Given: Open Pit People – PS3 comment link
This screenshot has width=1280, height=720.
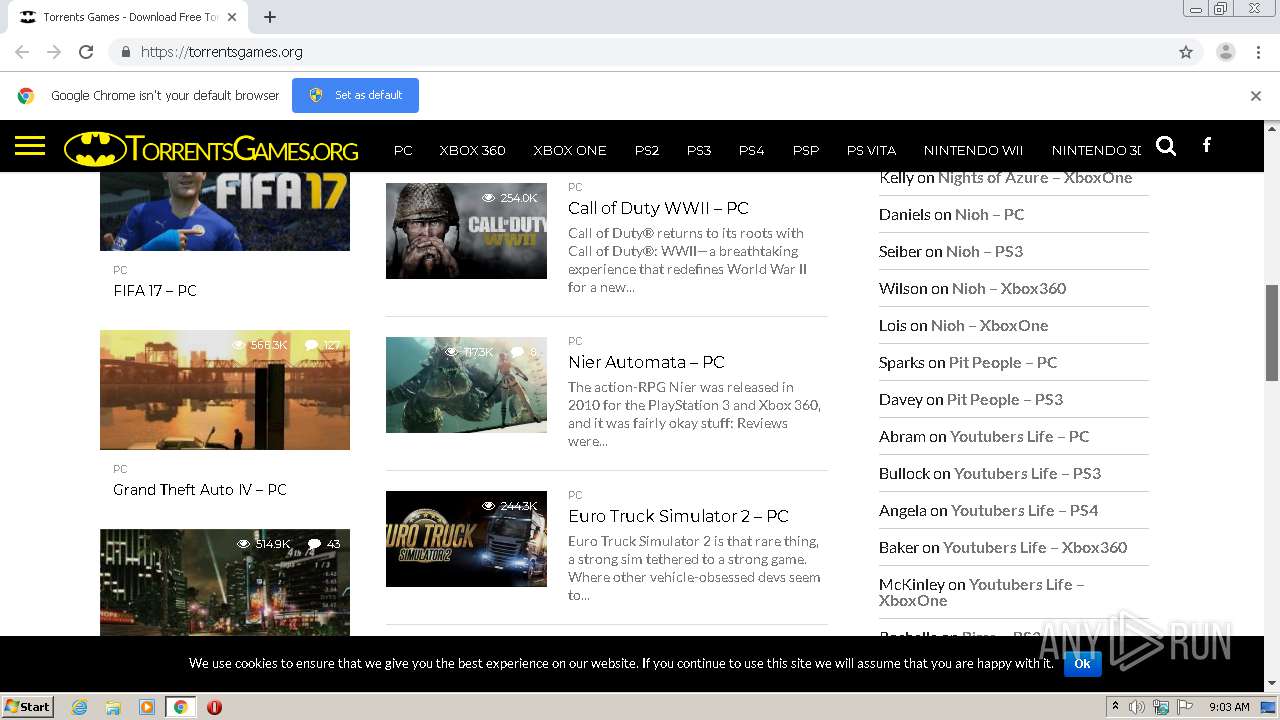Looking at the screenshot, I should tap(1005, 399).
